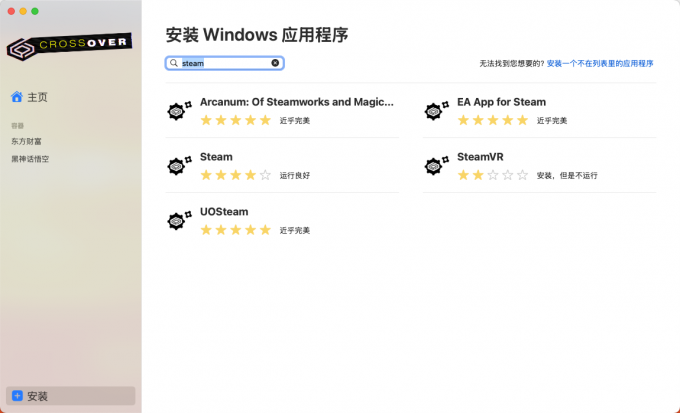Screen dimensions: 680x413
Task: Click the UOSteam star rating
Action: click(x=235, y=230)
